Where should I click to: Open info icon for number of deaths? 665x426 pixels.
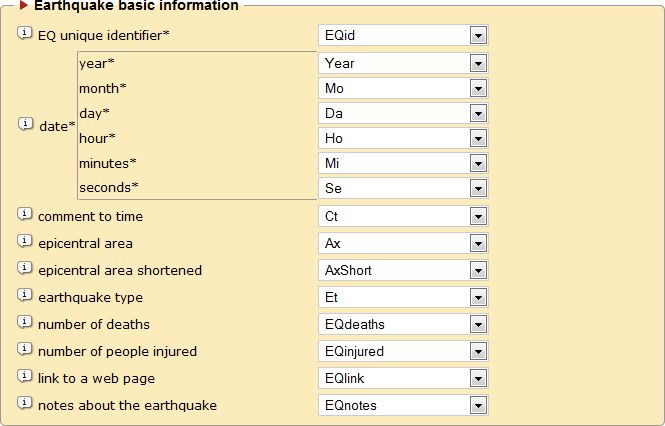point(25,323)
